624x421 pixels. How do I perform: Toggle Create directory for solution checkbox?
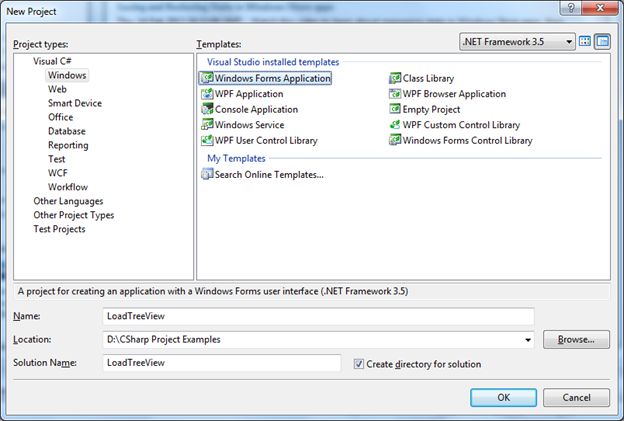tap(359, 364)
